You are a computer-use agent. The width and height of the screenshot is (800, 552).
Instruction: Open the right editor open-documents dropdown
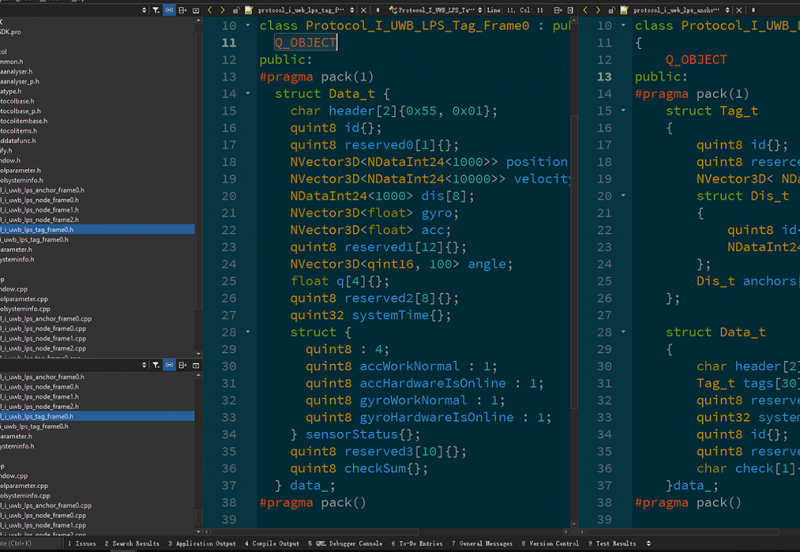tap(727, 10)
